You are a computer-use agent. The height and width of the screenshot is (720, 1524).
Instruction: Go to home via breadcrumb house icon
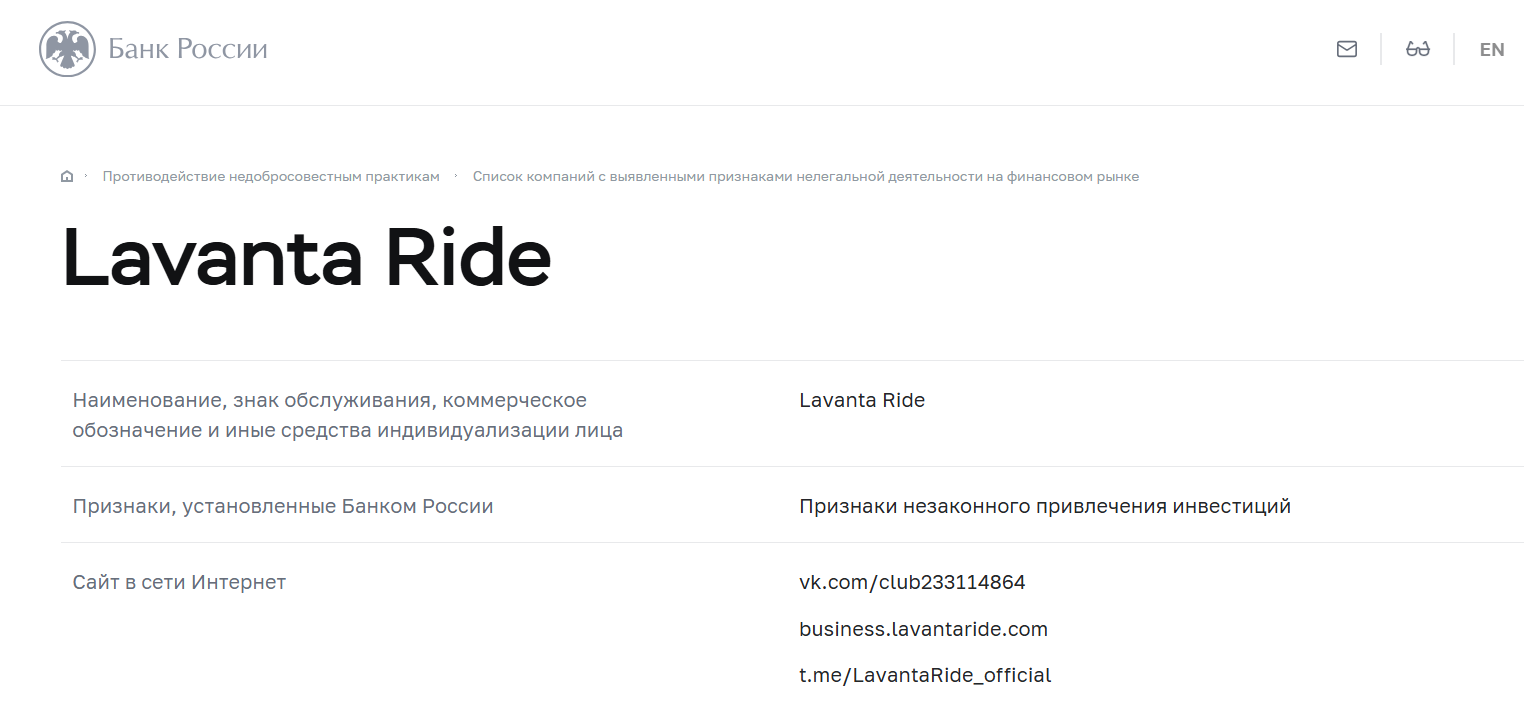(67, 177)
